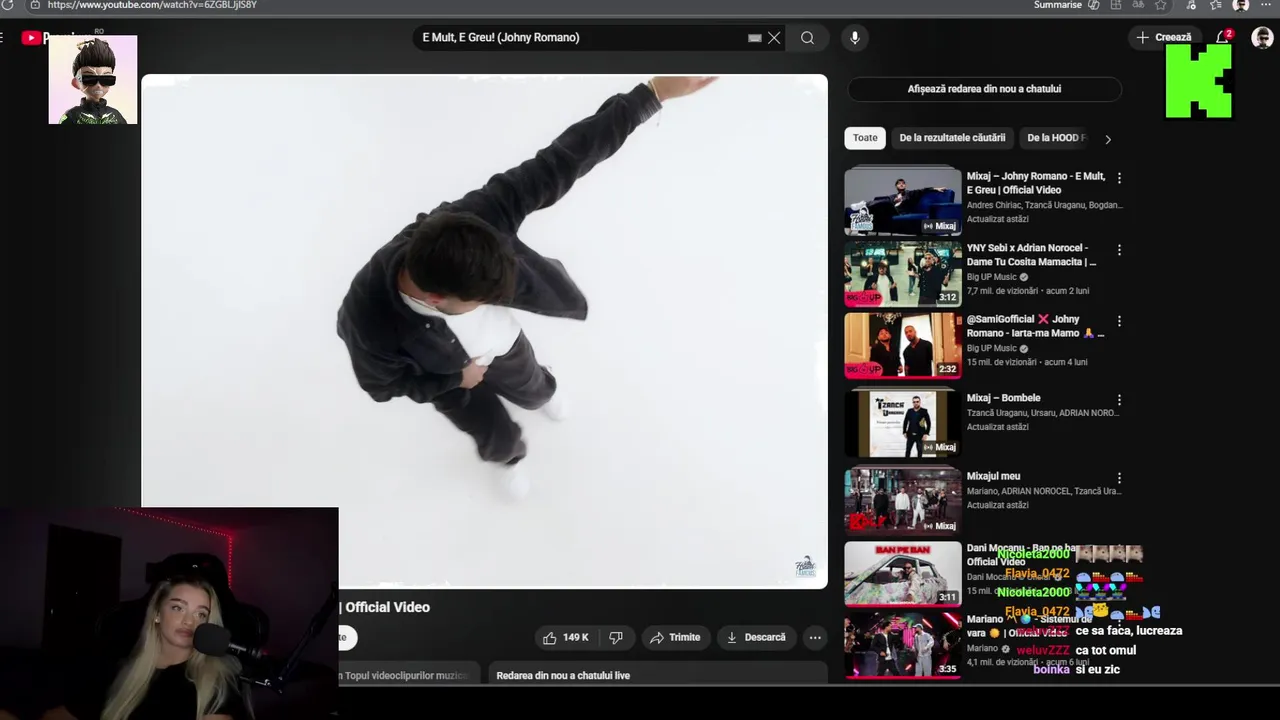The image size is (1280, 720).
Task: Click the search field with E Mult, E Greu!
Action: tap(582, 38)
